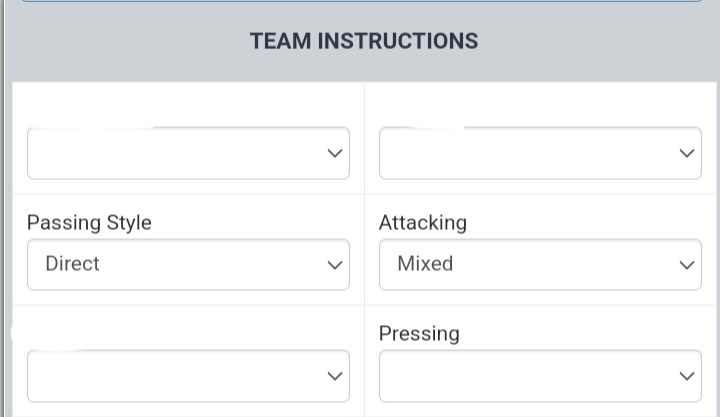Expand the Pressing dropdown

(540, 376)
